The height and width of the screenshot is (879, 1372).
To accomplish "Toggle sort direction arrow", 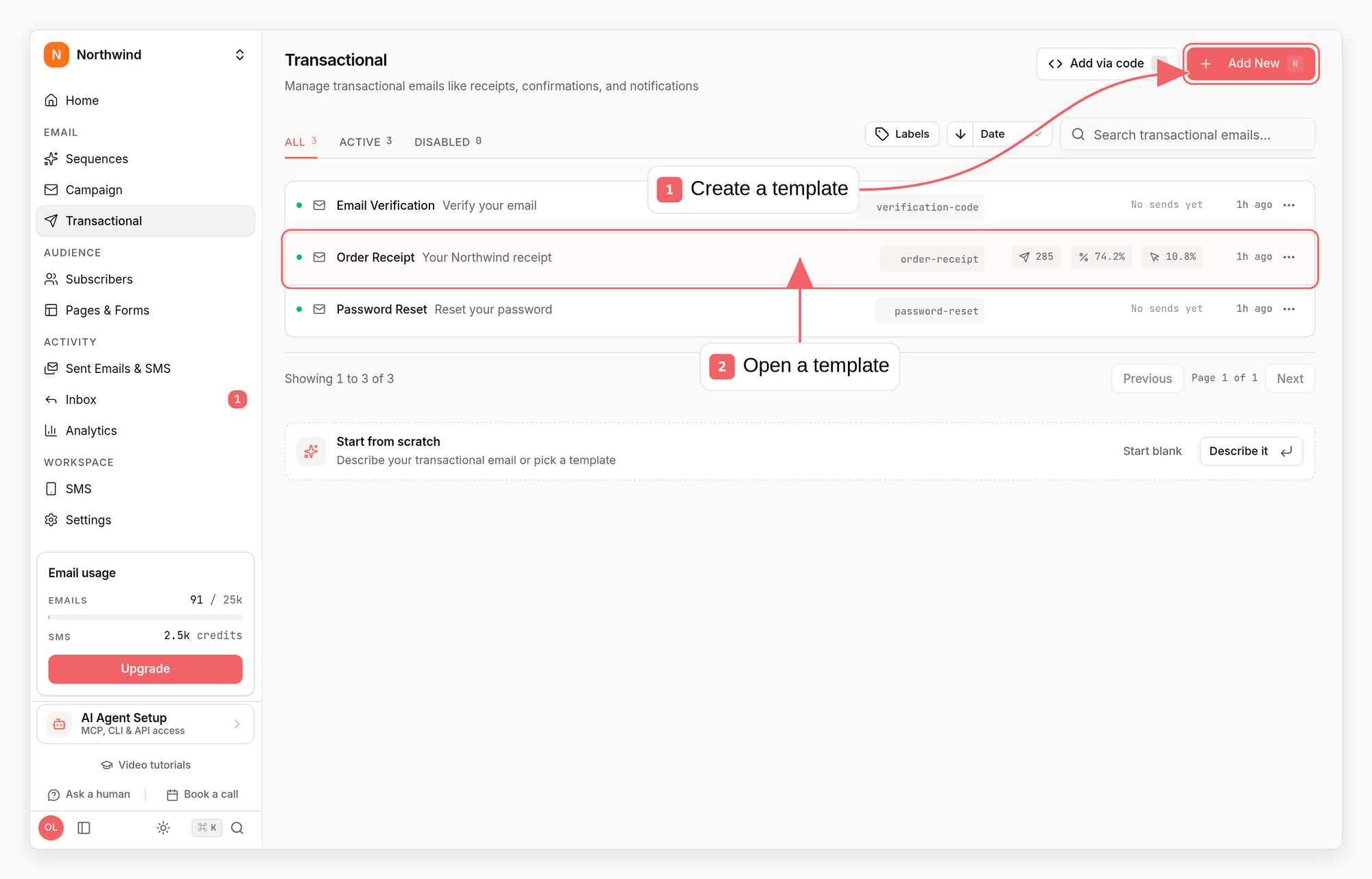I will pos(960,134).
